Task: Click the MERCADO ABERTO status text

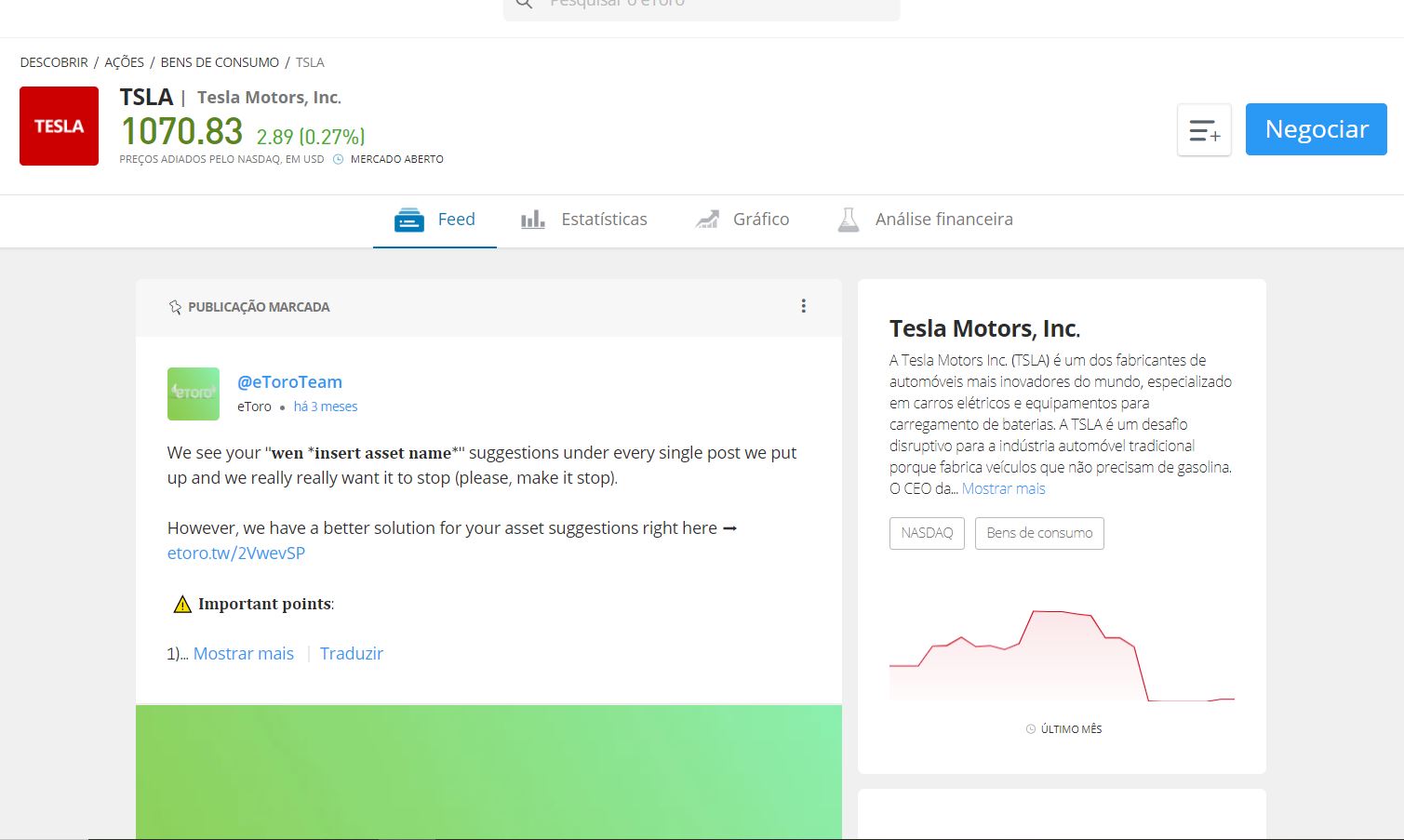Action: point(397,159)
